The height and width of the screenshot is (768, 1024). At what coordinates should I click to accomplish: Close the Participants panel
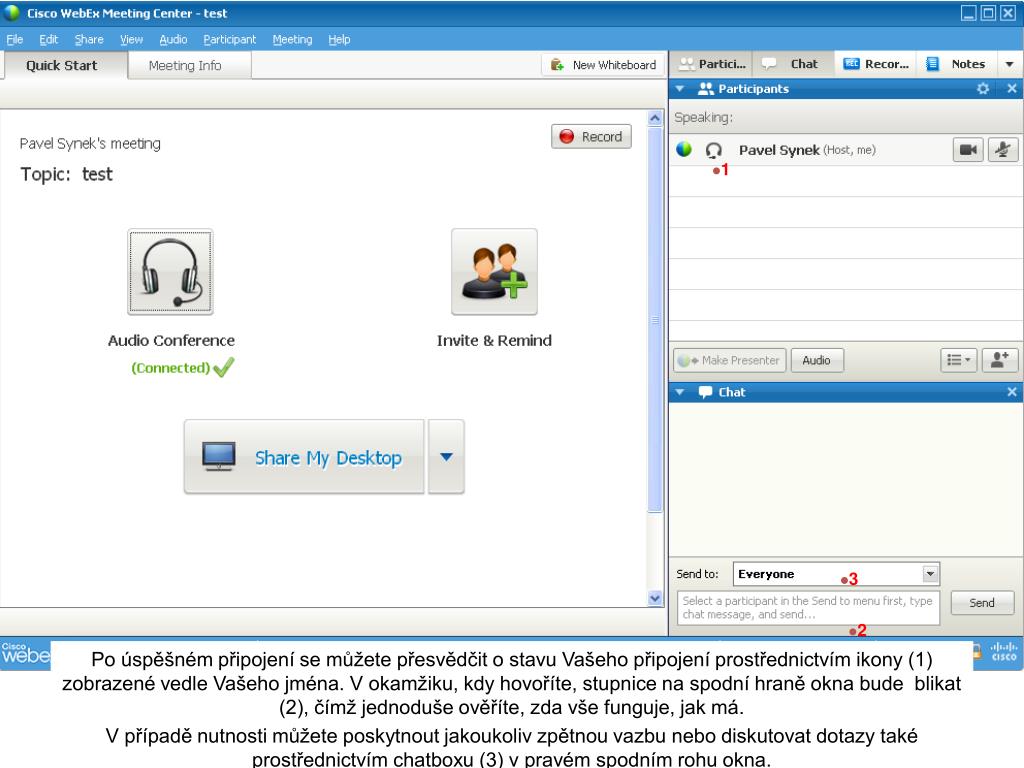pyautogui.click(x=1012, y=88)
